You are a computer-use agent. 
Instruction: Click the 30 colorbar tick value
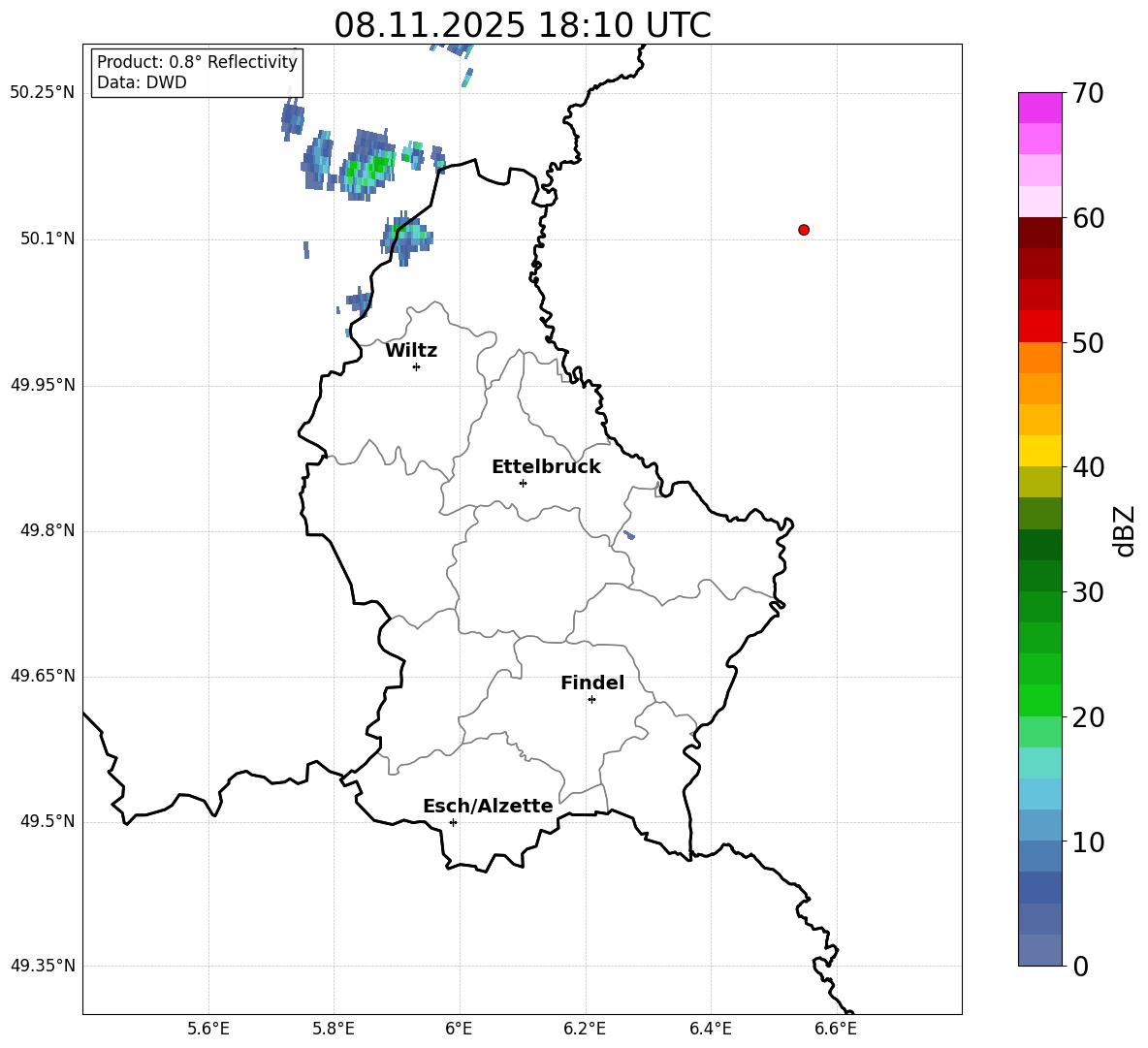[1088, 592]
